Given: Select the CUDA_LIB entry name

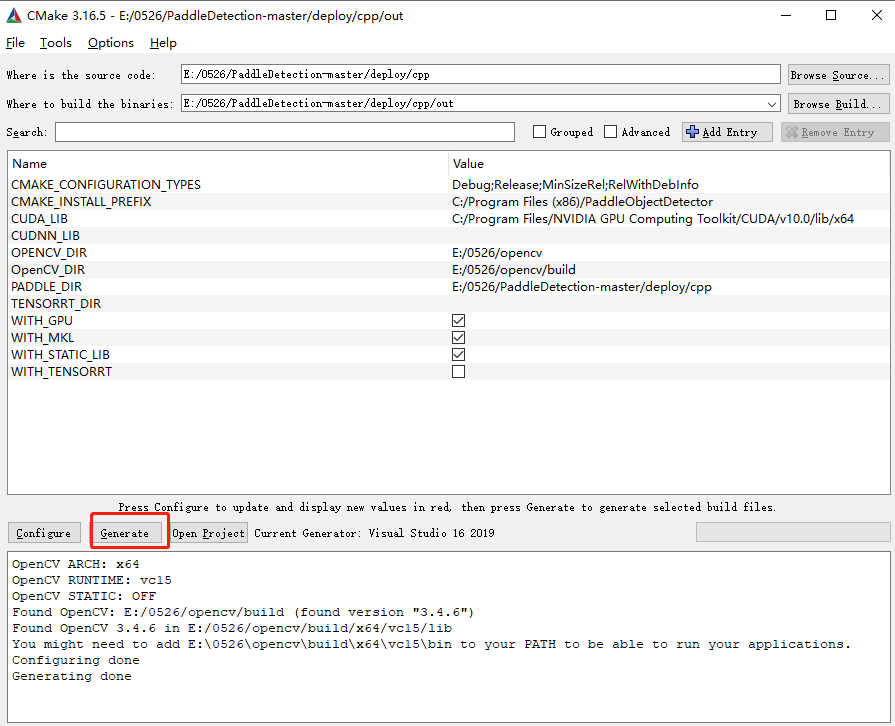Looking at the screenshot, I should tap(39, 219).
